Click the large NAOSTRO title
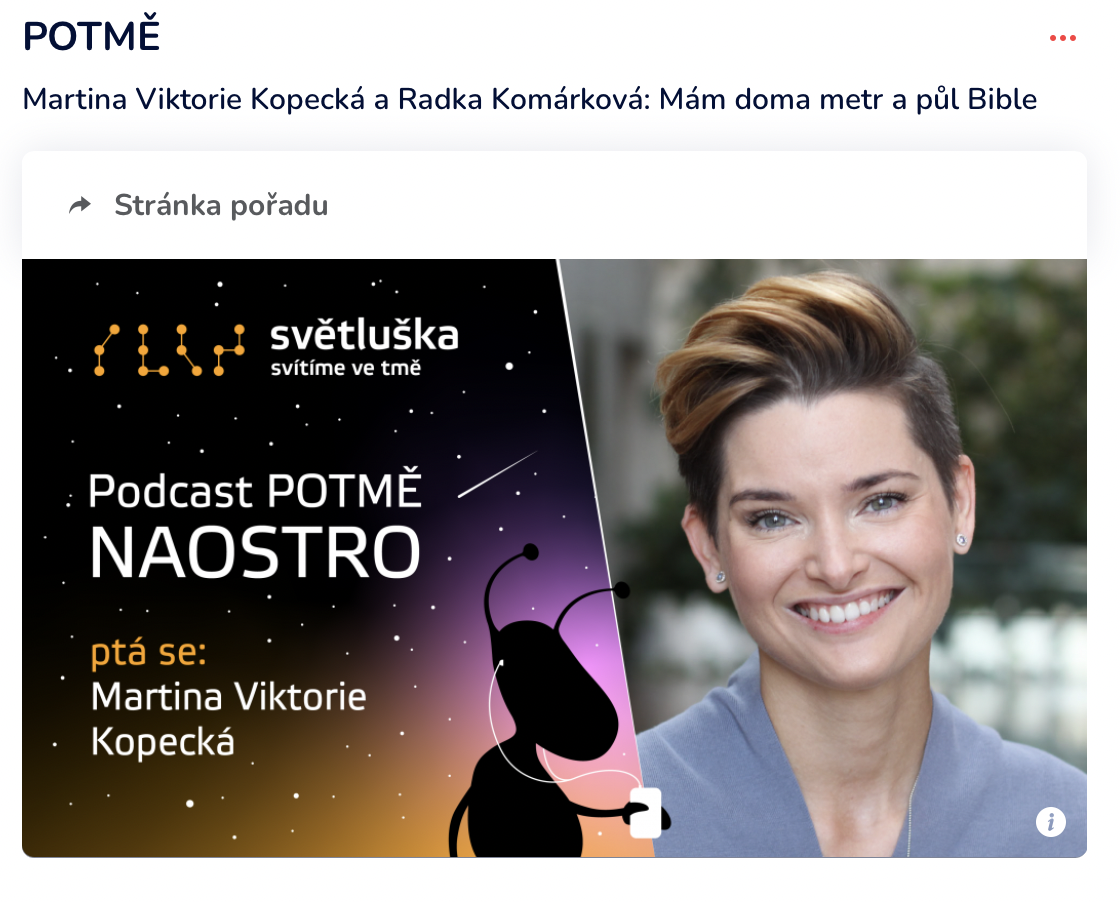The height and width of the screenshot is (902, 1120). pyautogui.click(x=255, y=553)
